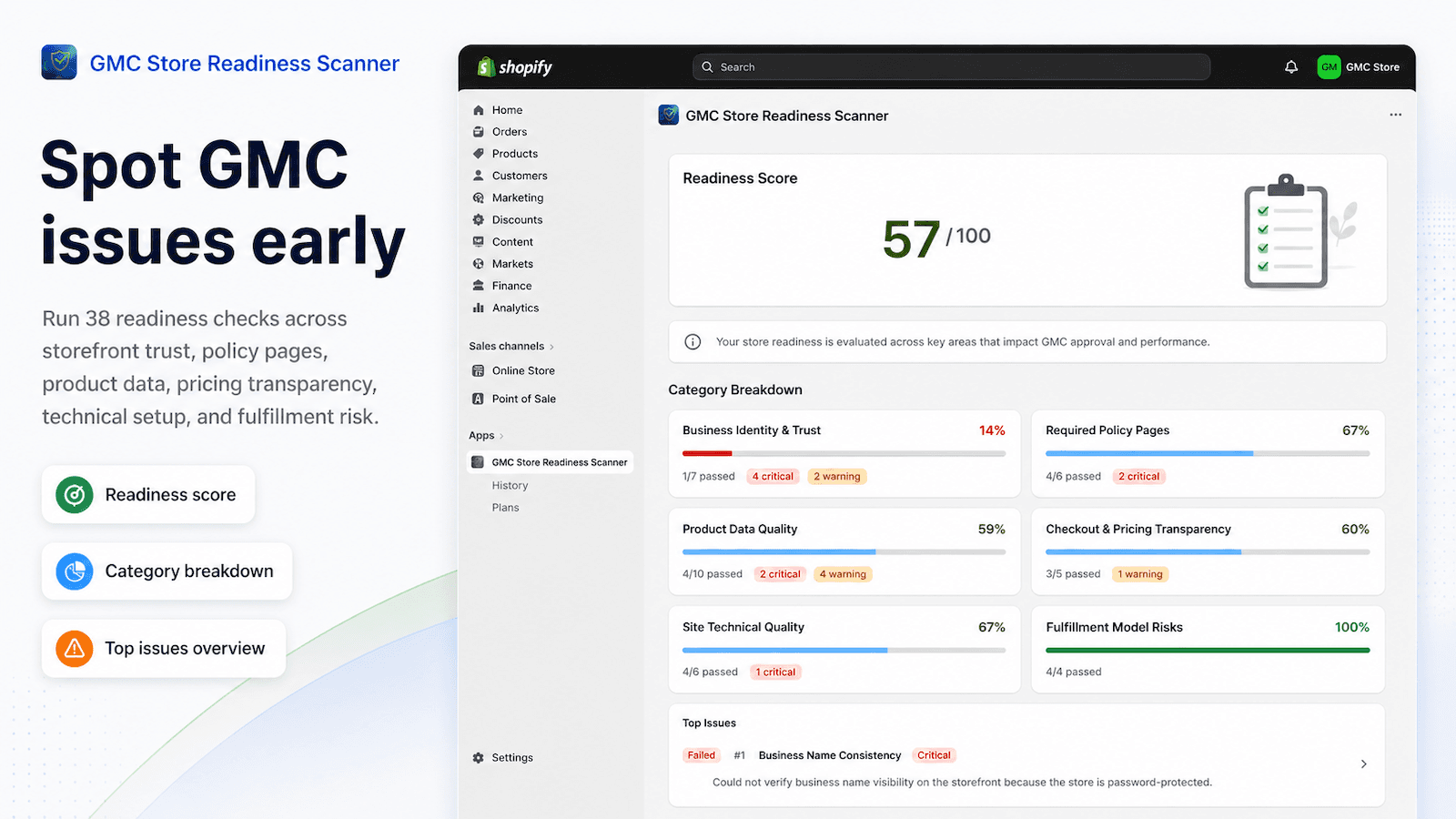
Task: Select GMC Store Readiness Scanner in Apps list
Action: click(550, 462)
